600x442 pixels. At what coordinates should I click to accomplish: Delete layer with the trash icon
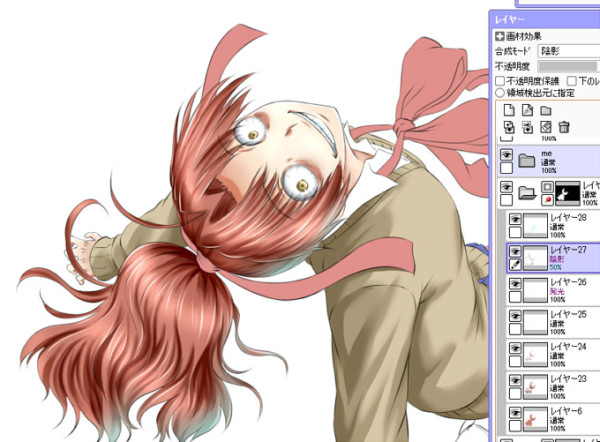pyautogui.click(x=564, y=127)
